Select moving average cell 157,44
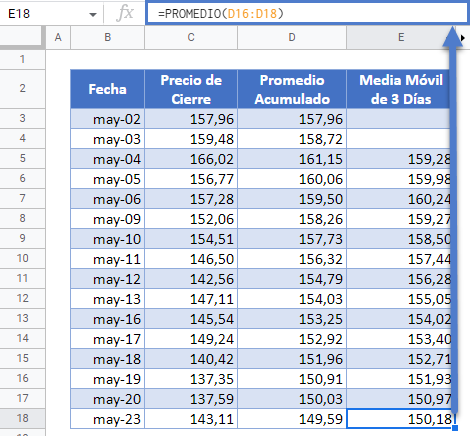Screen dimensions: 470x436 click(400, 259)
